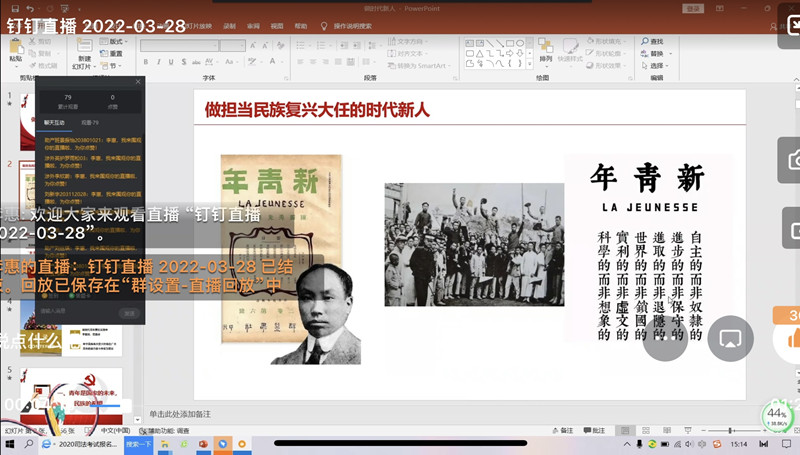The width and height of the screenshot is (800, 455).
Task: Open Change Case (Aa) dropdown
Action: click(231, 62)
